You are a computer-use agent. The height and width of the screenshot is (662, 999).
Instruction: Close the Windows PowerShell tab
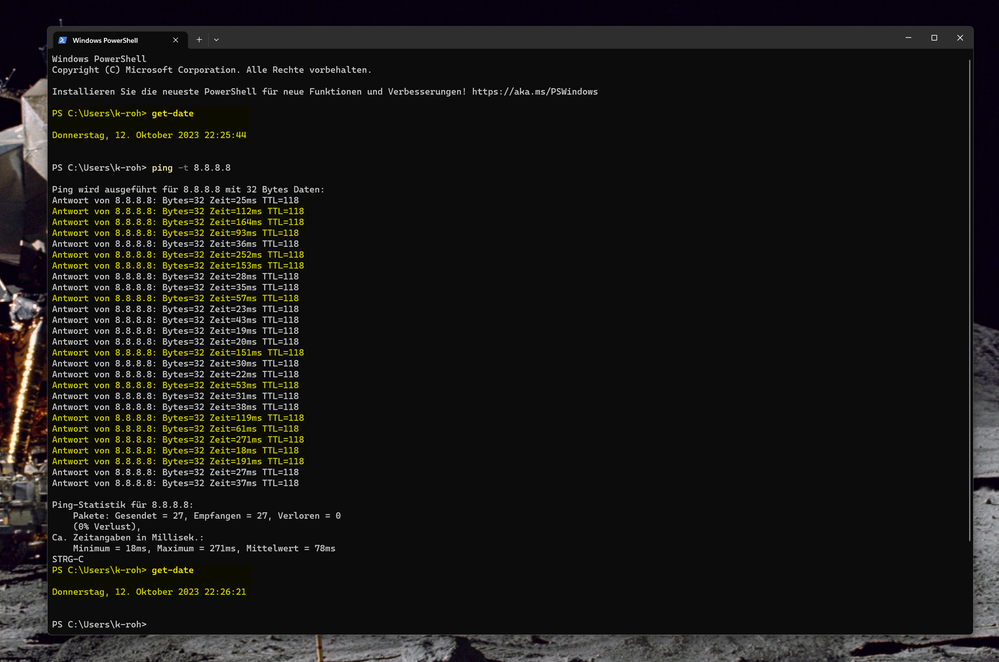tap(176, 39)
